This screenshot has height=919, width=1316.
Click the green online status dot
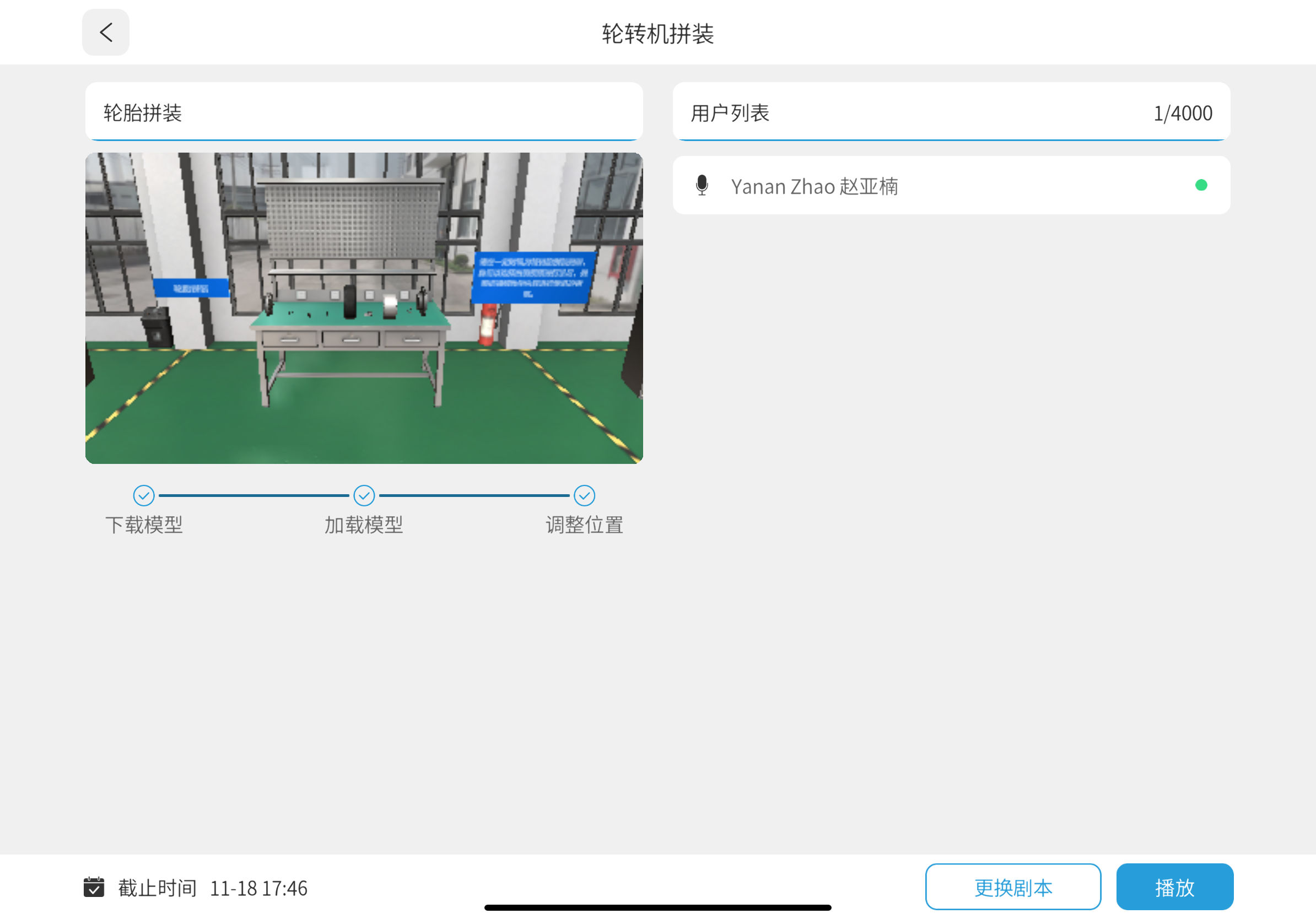click(x=1201, y=185)
